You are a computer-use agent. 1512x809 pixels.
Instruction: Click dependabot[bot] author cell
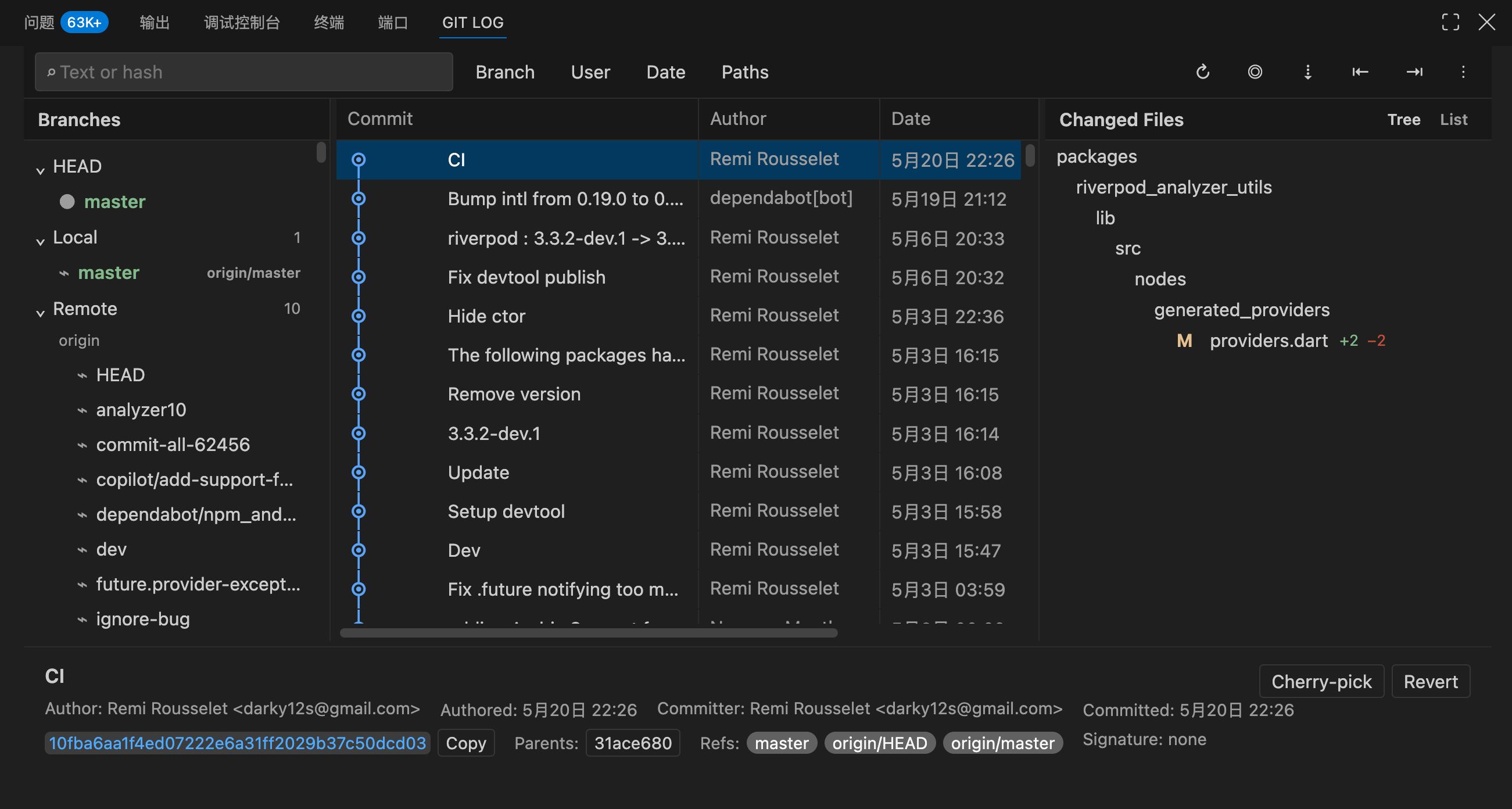[x=780, y=198]
